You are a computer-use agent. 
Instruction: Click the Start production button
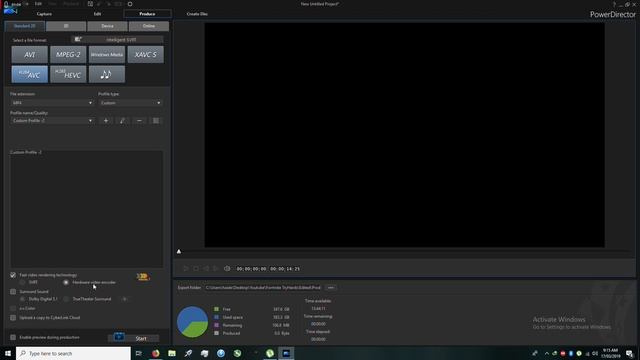tap(134, 338)
